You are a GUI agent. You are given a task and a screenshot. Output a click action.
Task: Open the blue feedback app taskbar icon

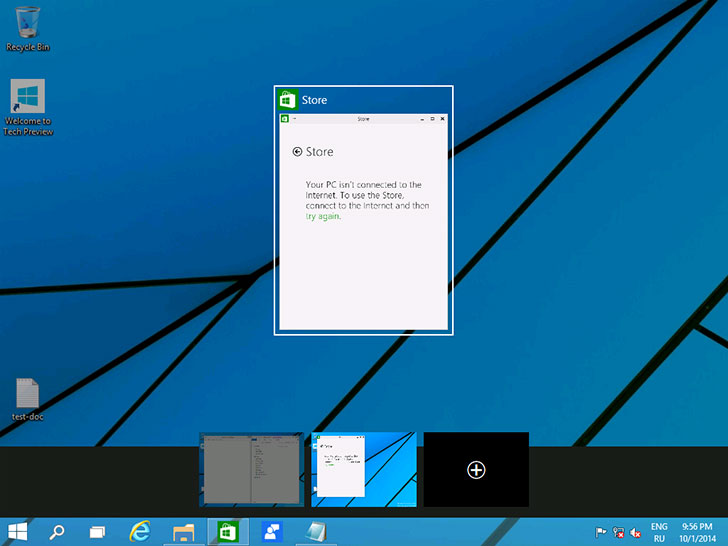click(x=272, y=532)
